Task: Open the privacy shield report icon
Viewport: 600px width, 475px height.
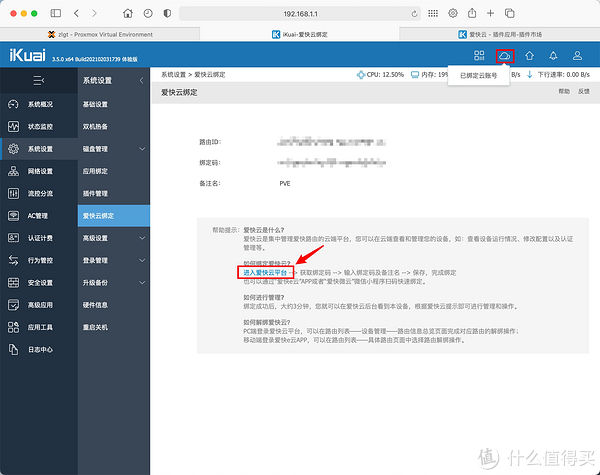Action: pos(167,13)
